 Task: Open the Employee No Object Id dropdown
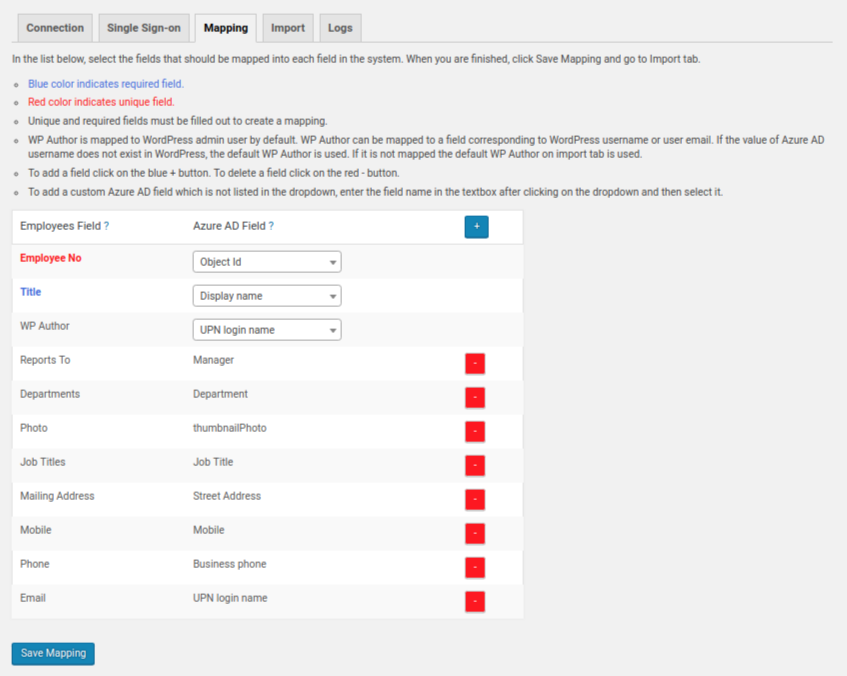pos(267,262)
